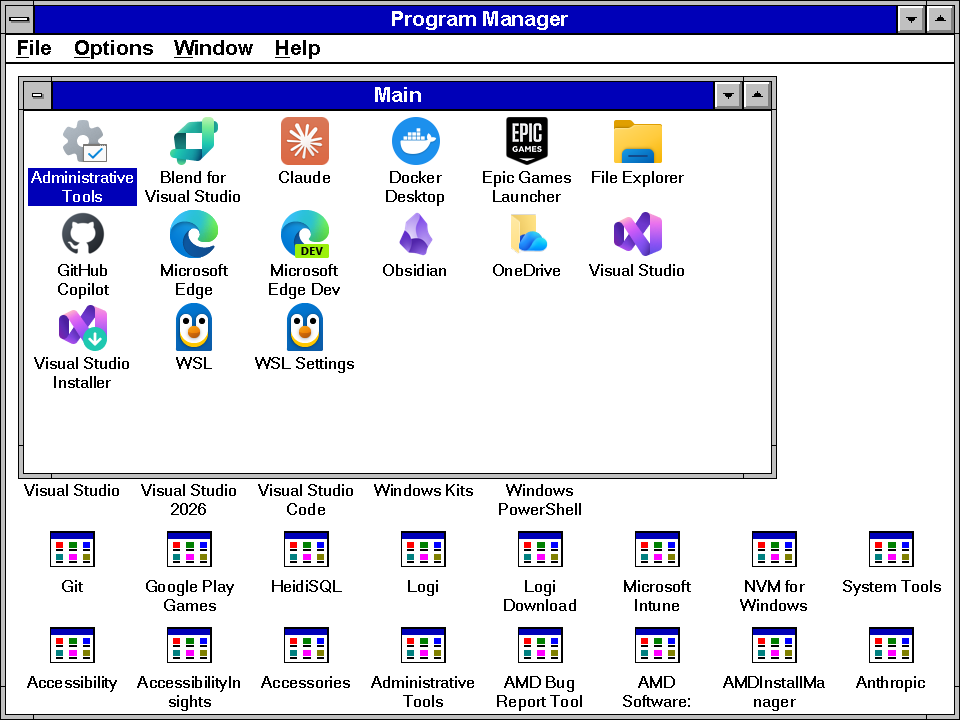Select the WSL Settings penguin icon
This screenshot has width=960, height=720.
point(305,327)
